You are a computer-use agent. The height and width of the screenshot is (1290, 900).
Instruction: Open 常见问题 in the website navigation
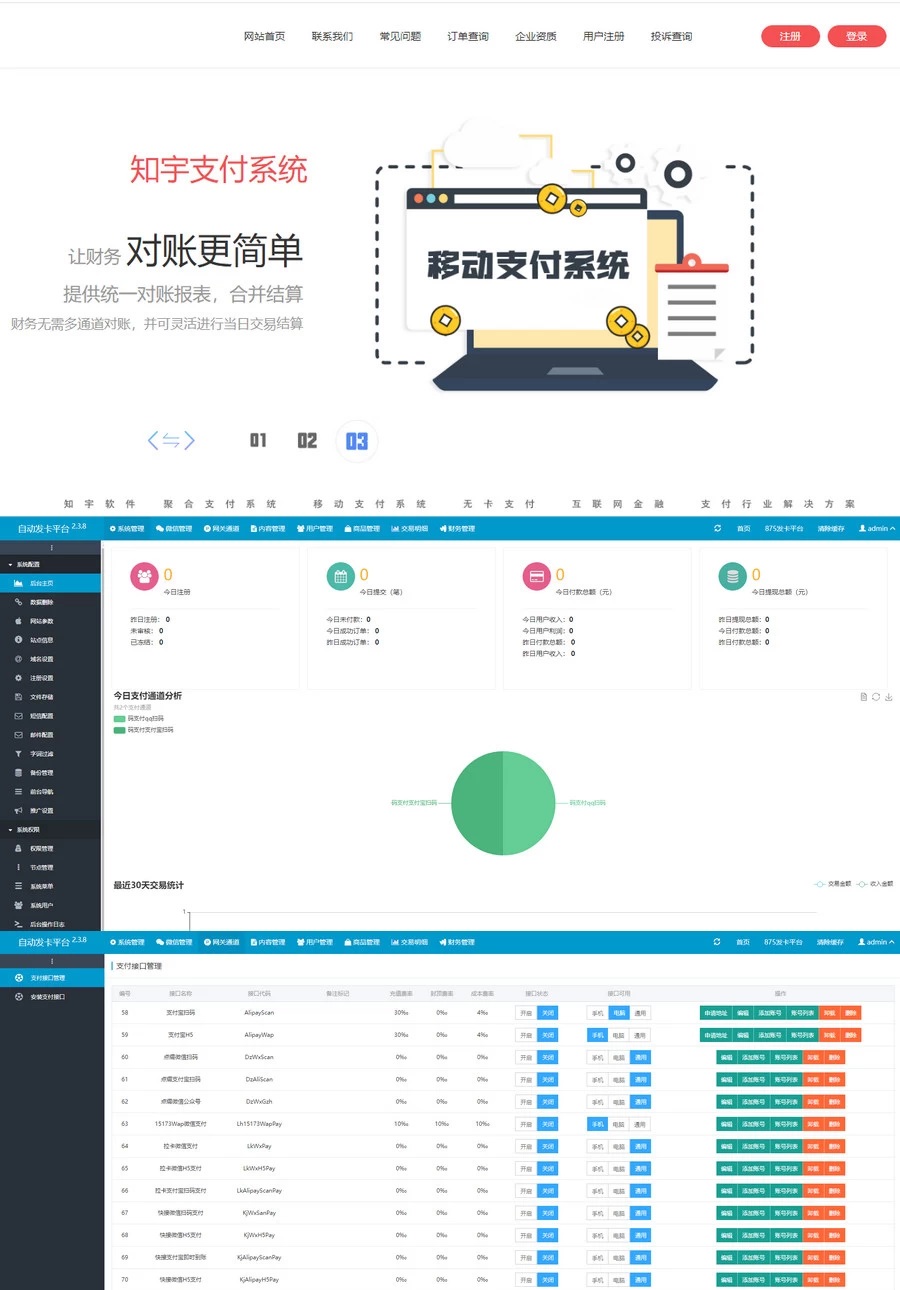[400, 37]
